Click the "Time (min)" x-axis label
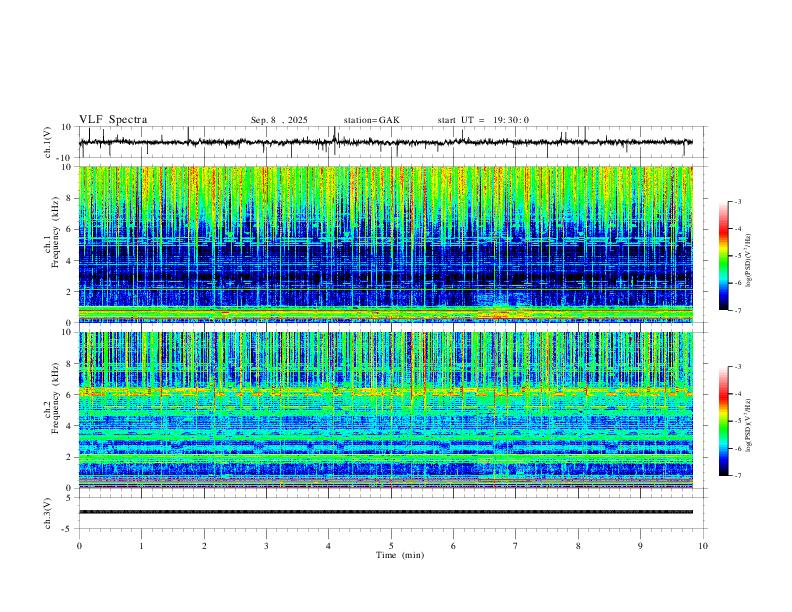 (x=400, y=555)
